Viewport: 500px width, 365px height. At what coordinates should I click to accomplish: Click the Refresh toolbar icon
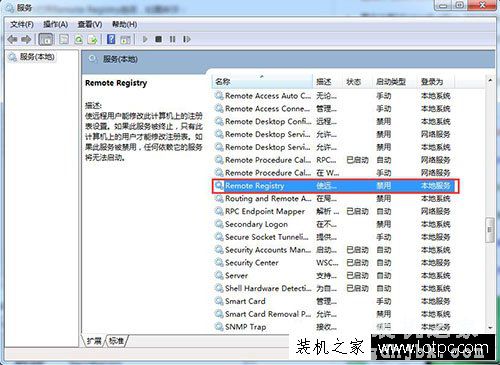[x=79, y=40]
